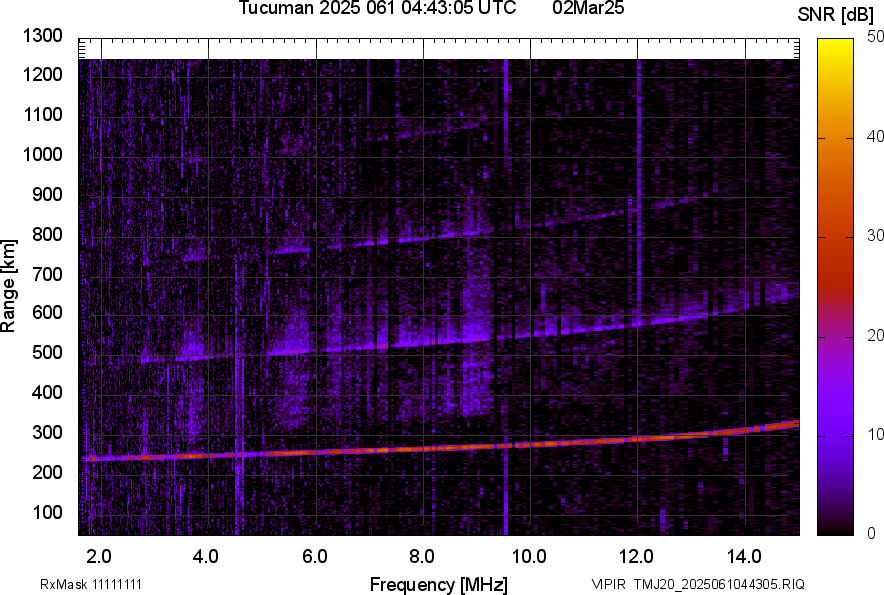Click the plot title 'Tucuman 2025 061 04:43:05 UTC'

377,9
